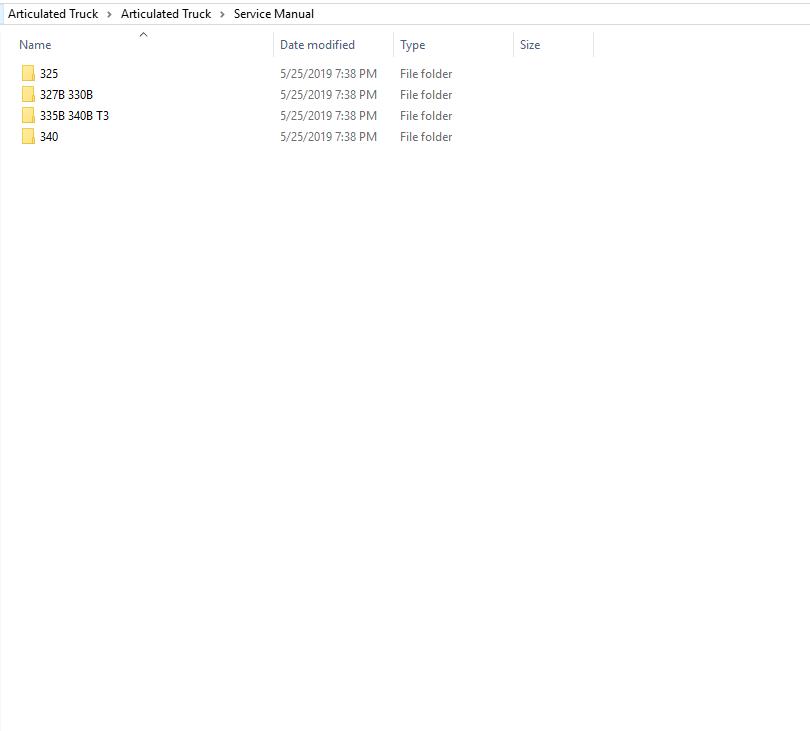The image size is (810, 731).
Task: Sort by the Size column header
Action: pos(530,45)
